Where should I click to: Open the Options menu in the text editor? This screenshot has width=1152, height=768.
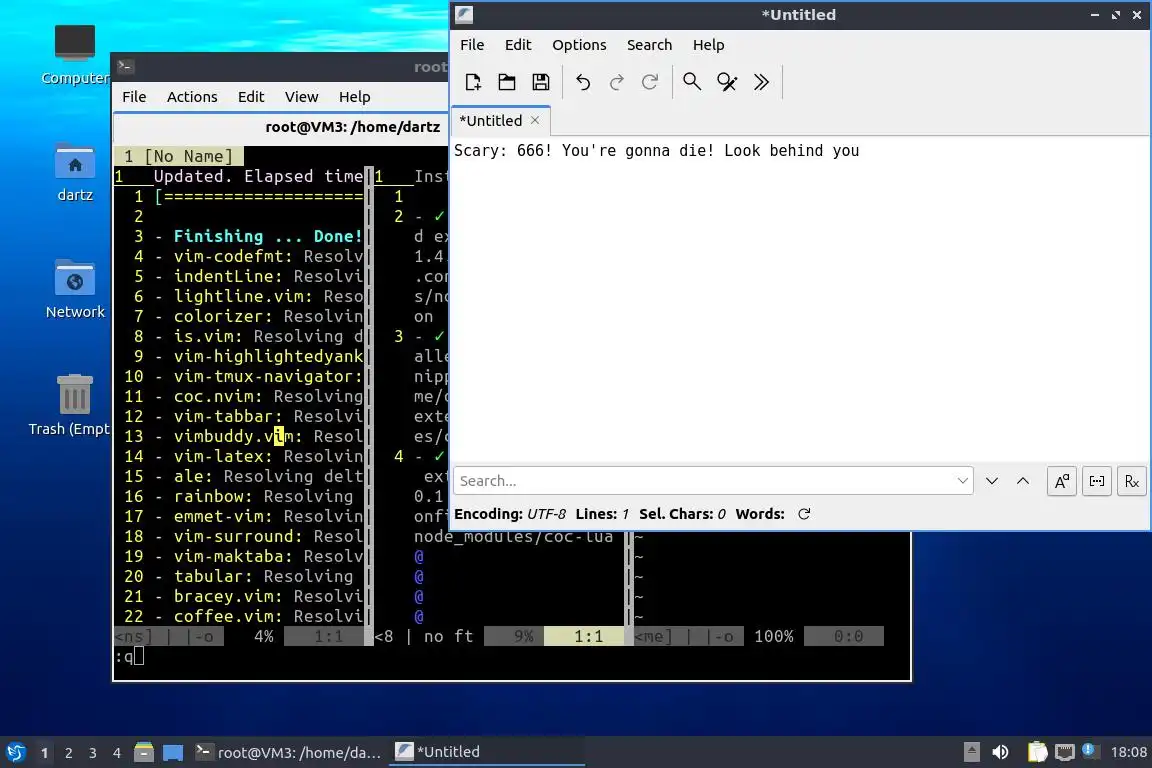pyautogui.click(x=579, y=45)
